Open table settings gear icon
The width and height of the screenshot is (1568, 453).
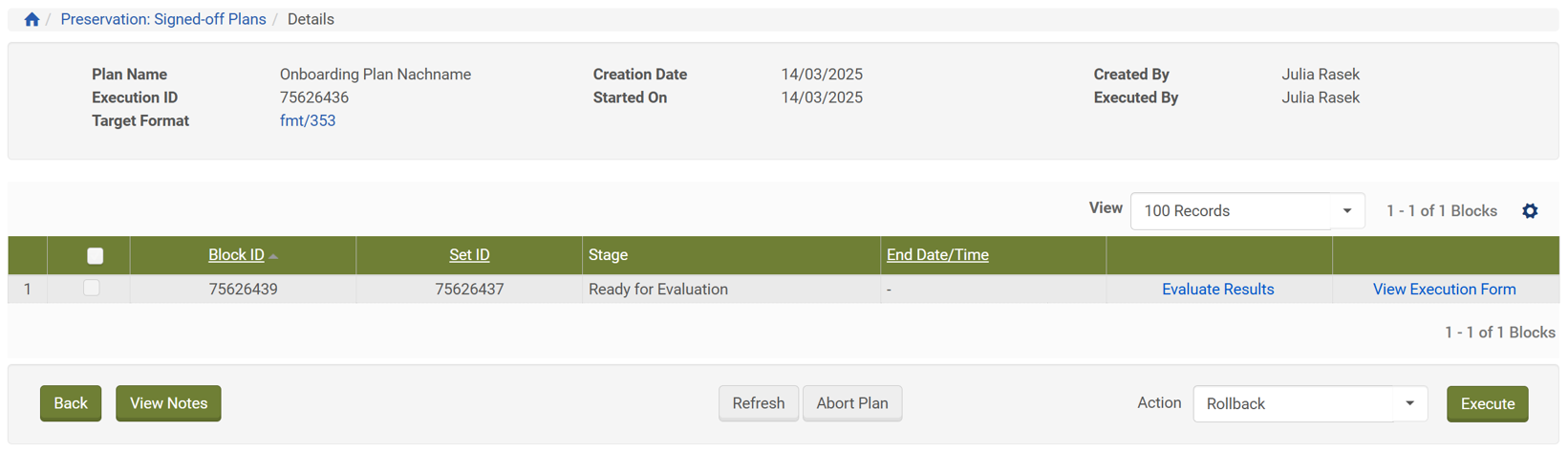(1530, 211)
